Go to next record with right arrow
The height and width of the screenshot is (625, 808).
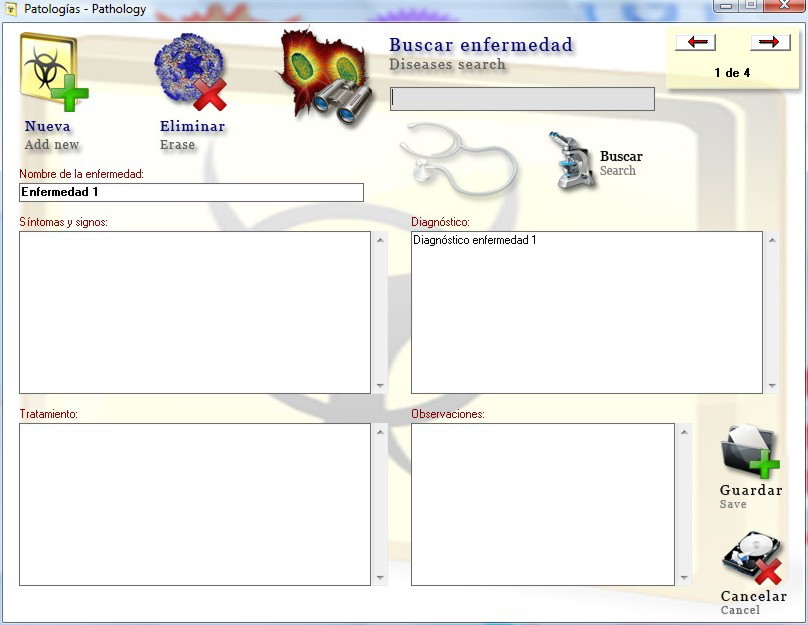click(x=770, y=42)
